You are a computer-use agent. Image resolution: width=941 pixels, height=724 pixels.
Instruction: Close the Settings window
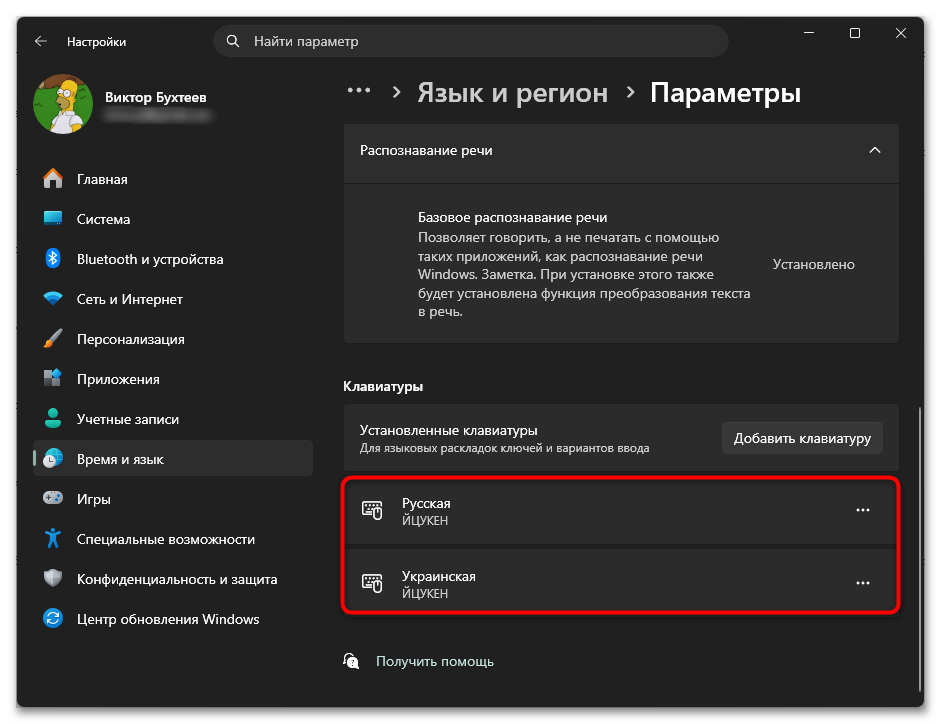coord(901,33)
